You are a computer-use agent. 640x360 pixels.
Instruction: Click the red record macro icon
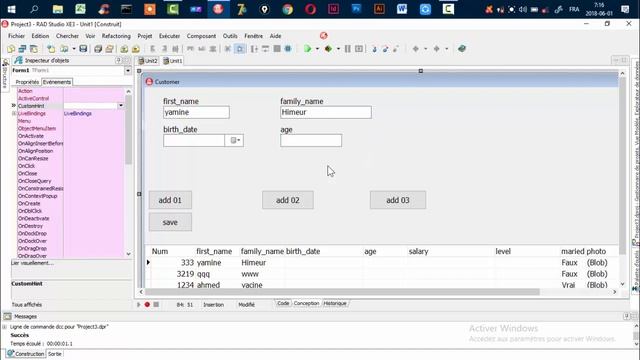(147, 304)
